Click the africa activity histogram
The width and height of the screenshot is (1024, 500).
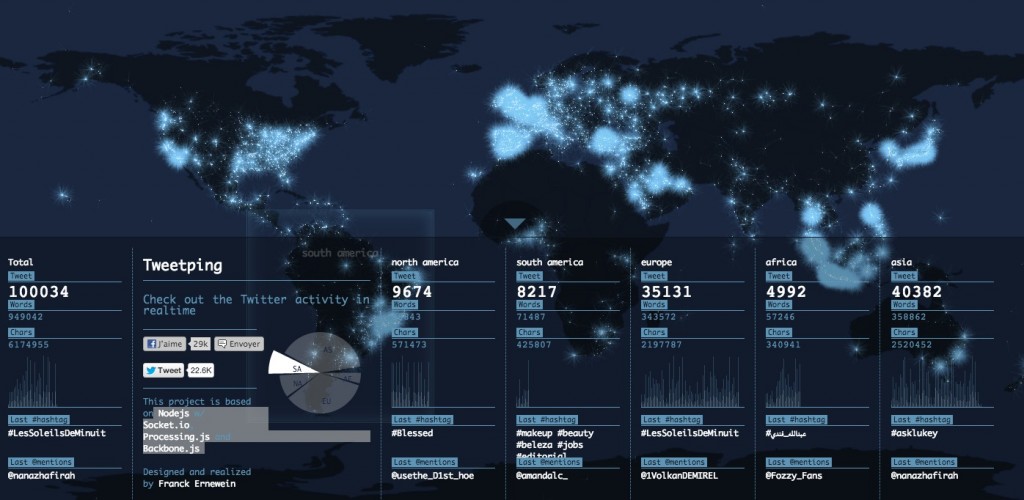tap(783, 383)
